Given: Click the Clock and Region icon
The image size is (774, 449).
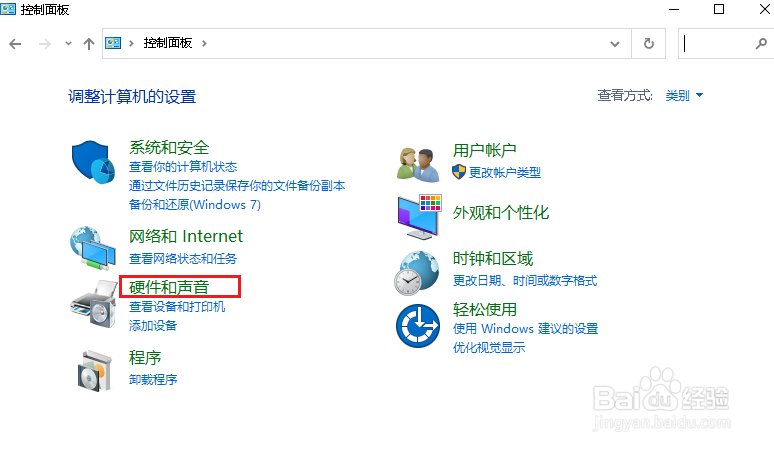Looking at the screenshot, I should 419,271.
